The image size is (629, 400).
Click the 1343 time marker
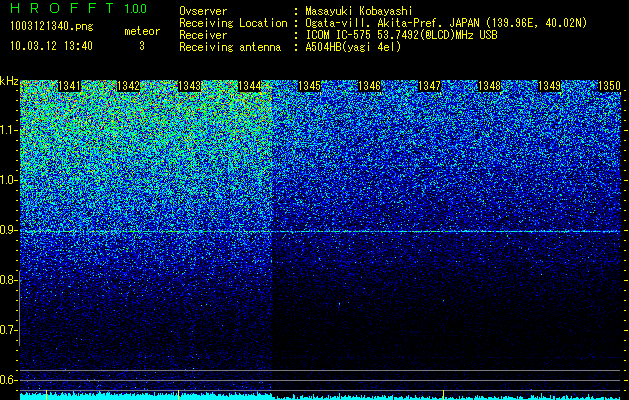pyautogui.click(x=189, y=86)
